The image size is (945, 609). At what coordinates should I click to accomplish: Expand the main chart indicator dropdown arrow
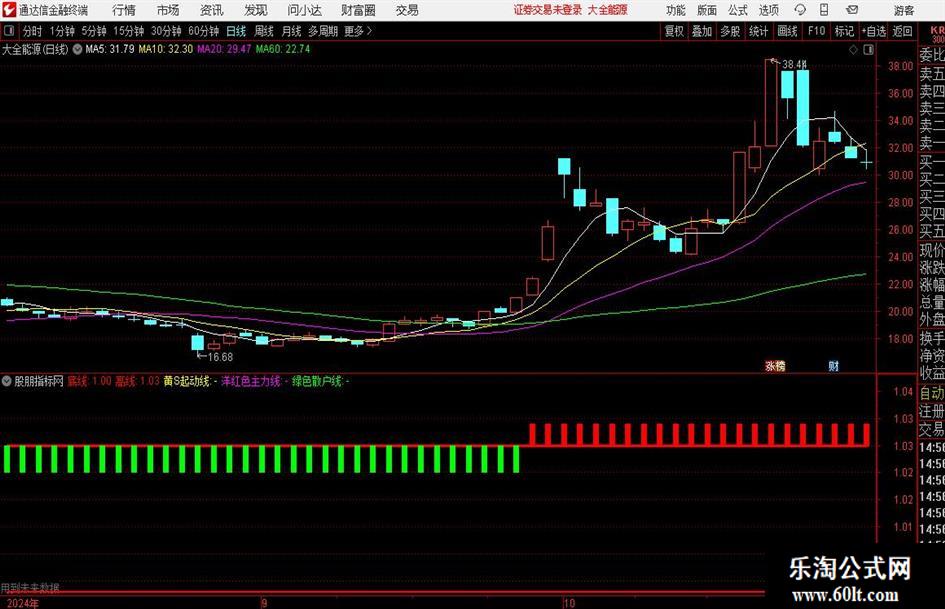pos(77,49)
